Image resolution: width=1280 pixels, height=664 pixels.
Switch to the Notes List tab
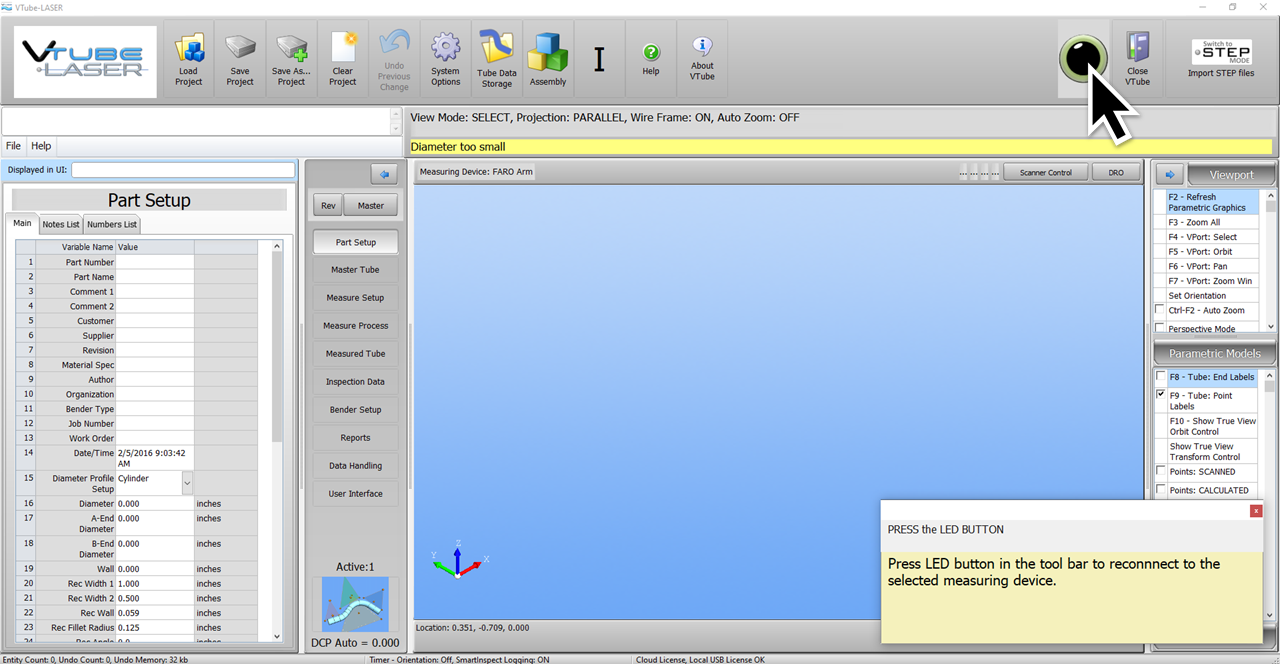click(x=60, y=224)
